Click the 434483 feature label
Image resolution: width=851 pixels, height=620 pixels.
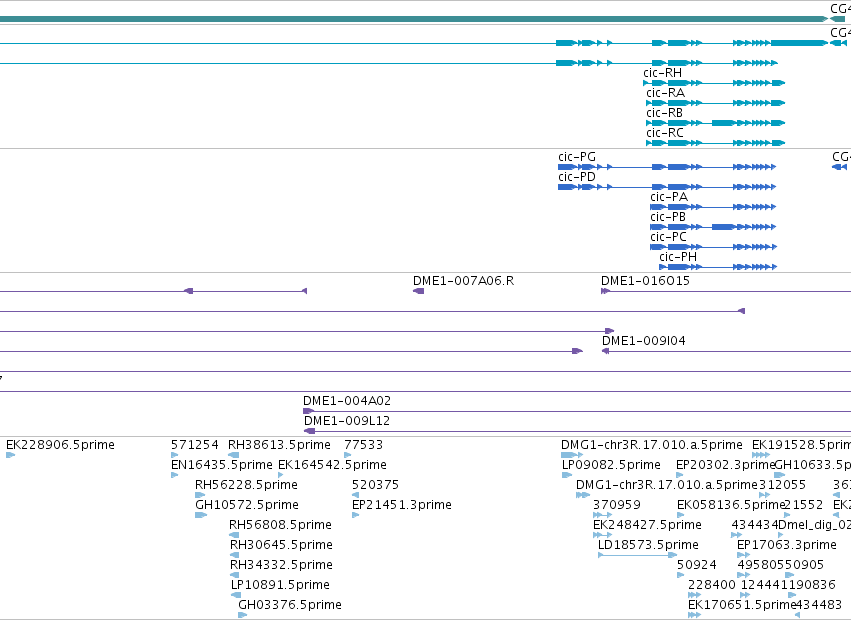point(818,605)
